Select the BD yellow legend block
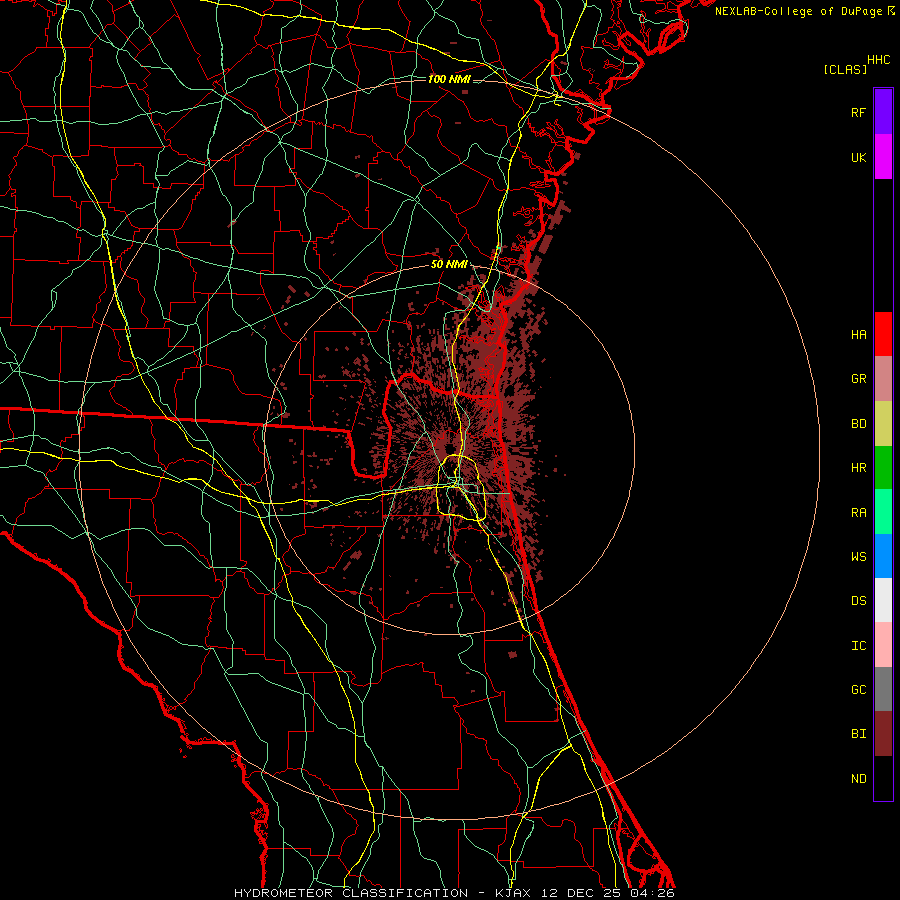Viewport: 900px width, 900px height. (x=883, y=424)
